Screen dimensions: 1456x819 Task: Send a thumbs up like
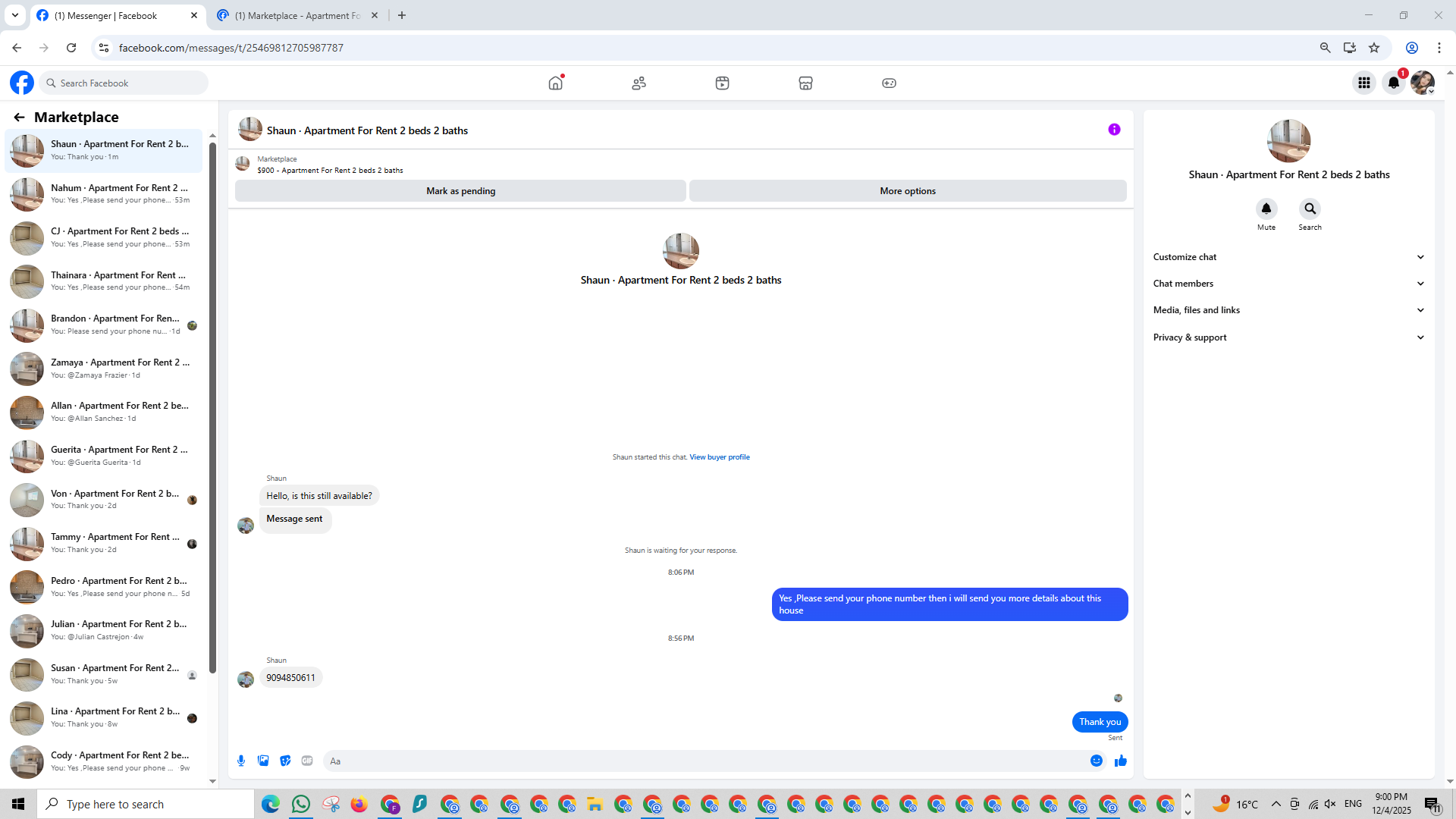pyautogui.click(x=1120, y=761)
